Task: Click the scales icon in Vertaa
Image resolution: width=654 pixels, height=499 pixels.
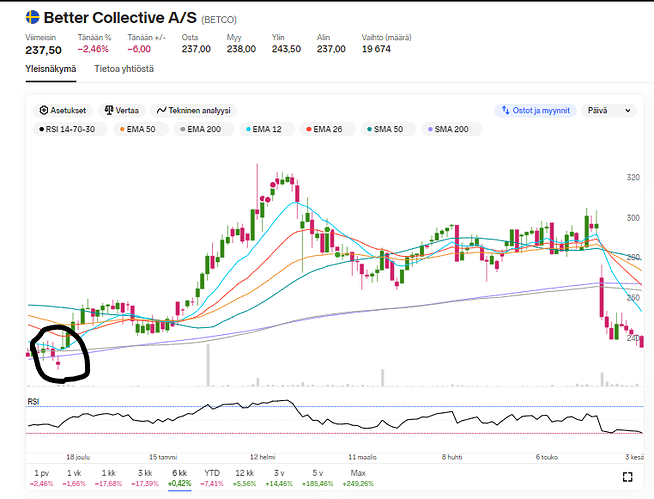Action: tap(109, 110)
